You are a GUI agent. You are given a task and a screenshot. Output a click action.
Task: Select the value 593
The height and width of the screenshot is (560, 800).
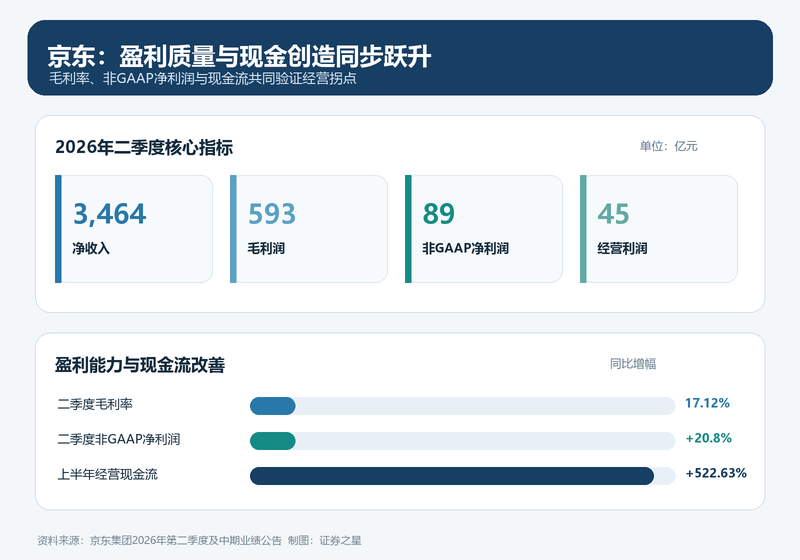tap(272, 214)
